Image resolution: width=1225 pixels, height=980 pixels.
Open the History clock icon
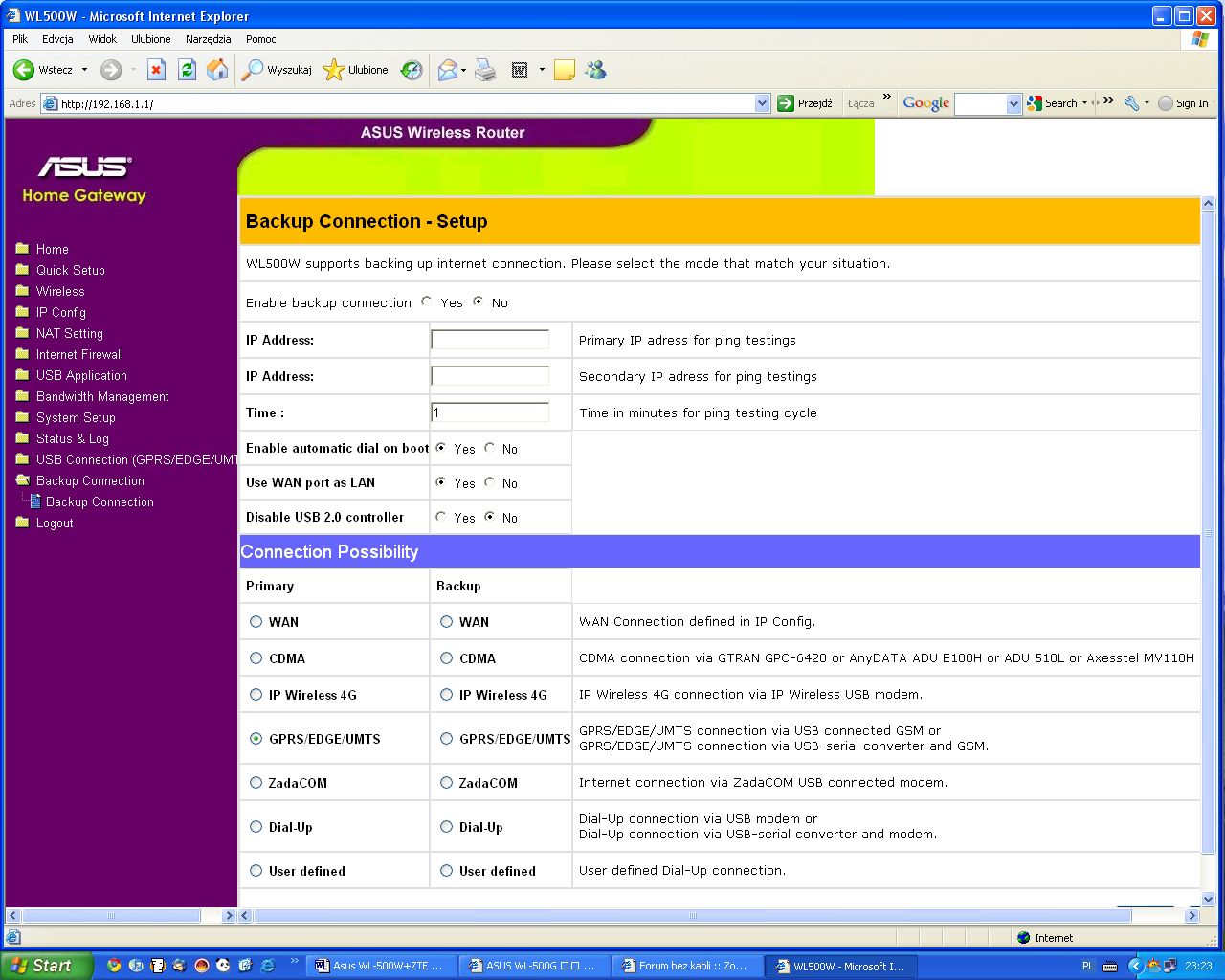(x=412, y=70)
